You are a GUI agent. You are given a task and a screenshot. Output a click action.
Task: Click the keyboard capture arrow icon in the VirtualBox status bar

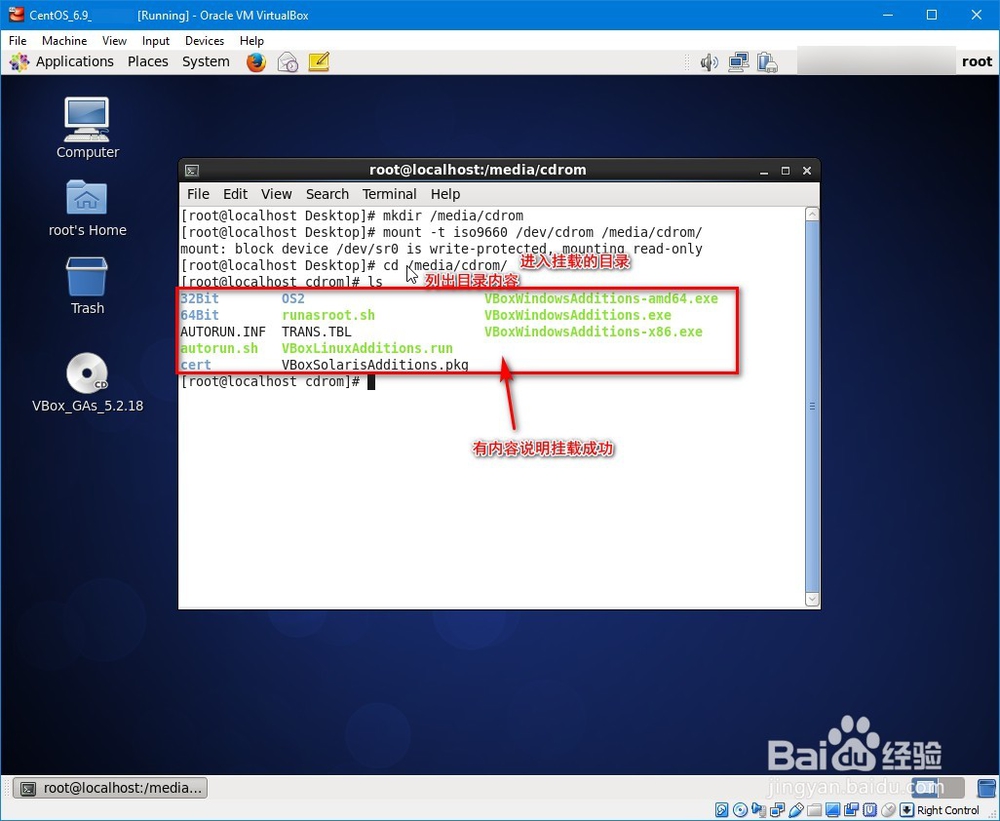click(907, 810)
